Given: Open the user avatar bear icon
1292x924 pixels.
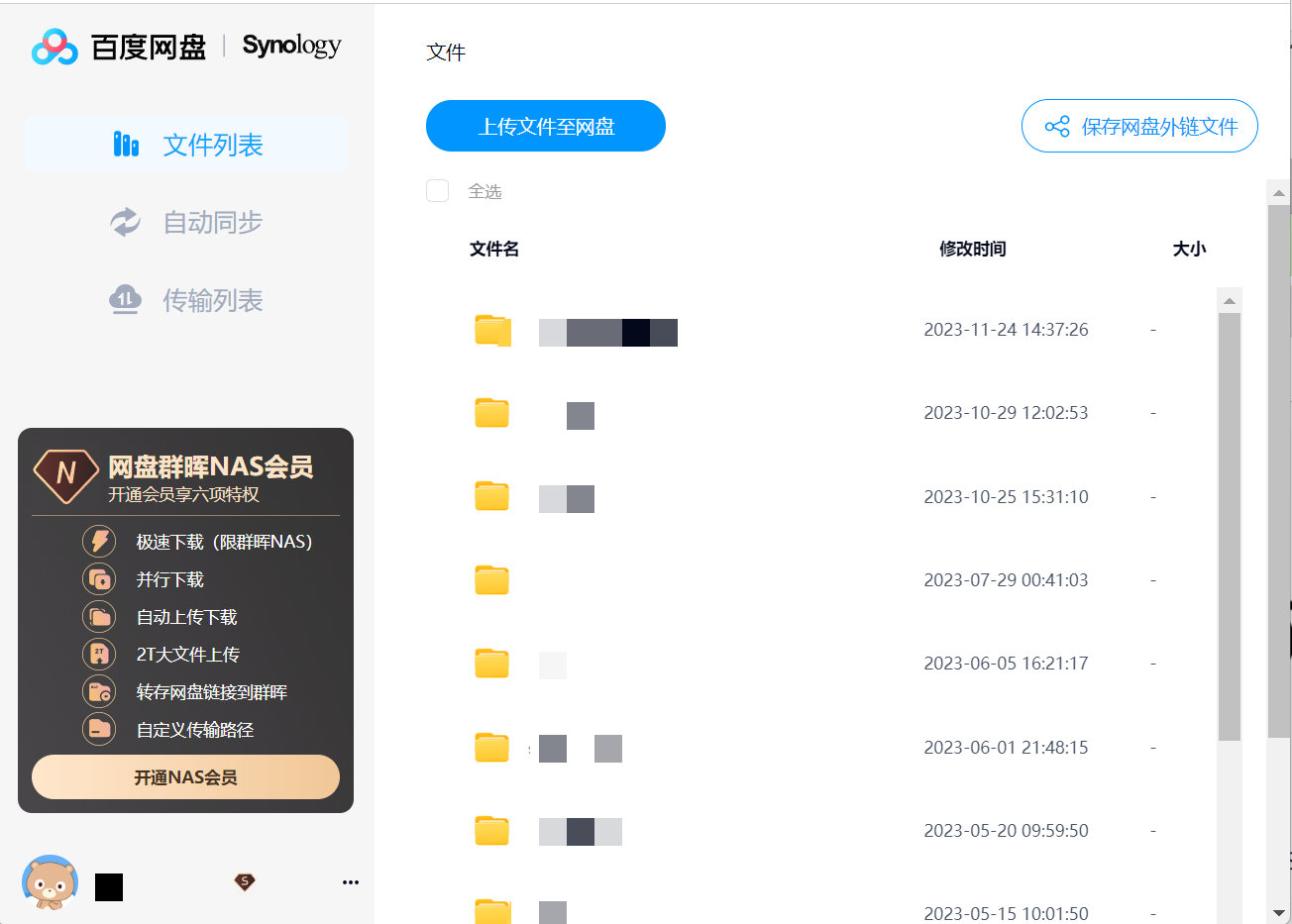Looking at the screenshot, I should point(50,881).
